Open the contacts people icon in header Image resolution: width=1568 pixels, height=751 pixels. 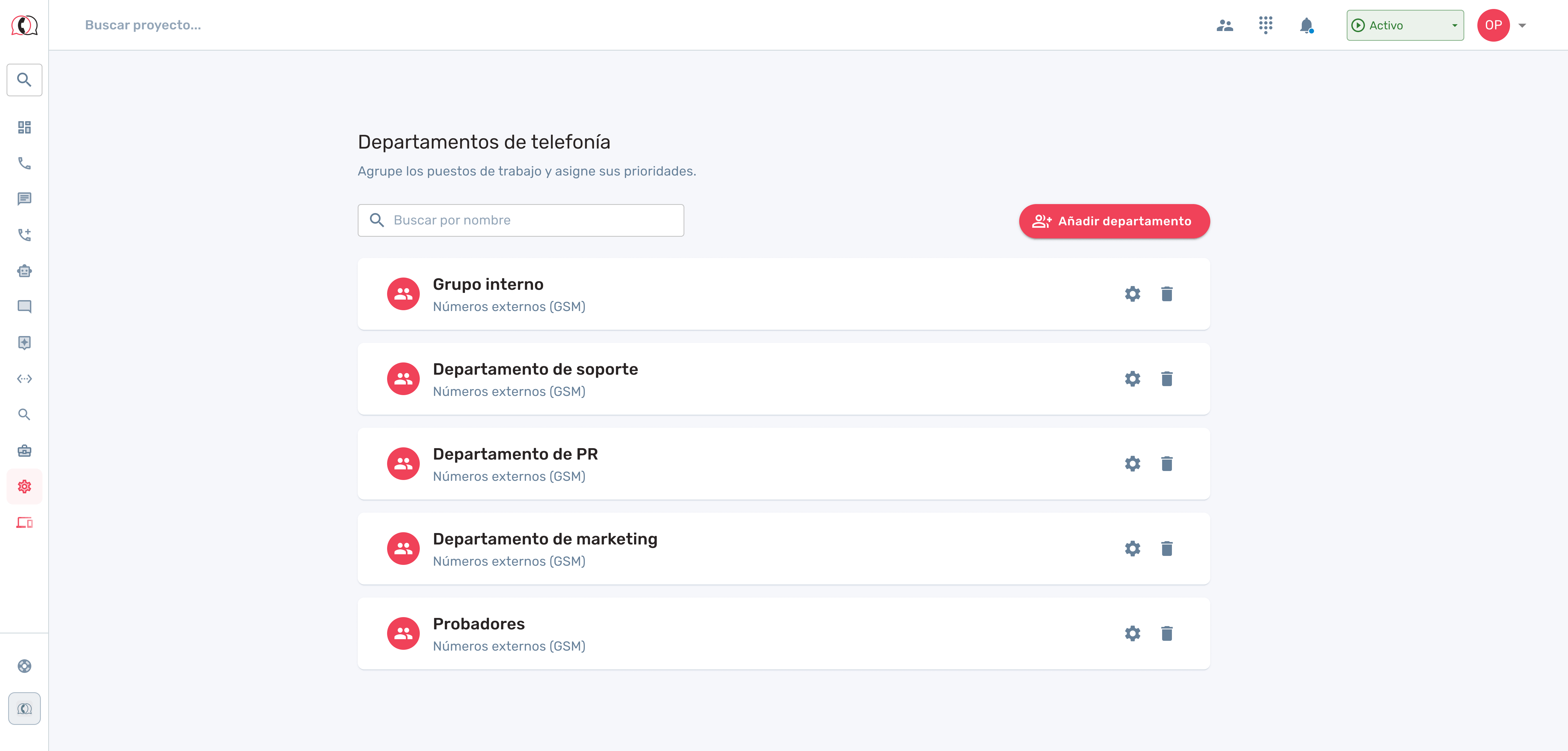pos(1225,25)
